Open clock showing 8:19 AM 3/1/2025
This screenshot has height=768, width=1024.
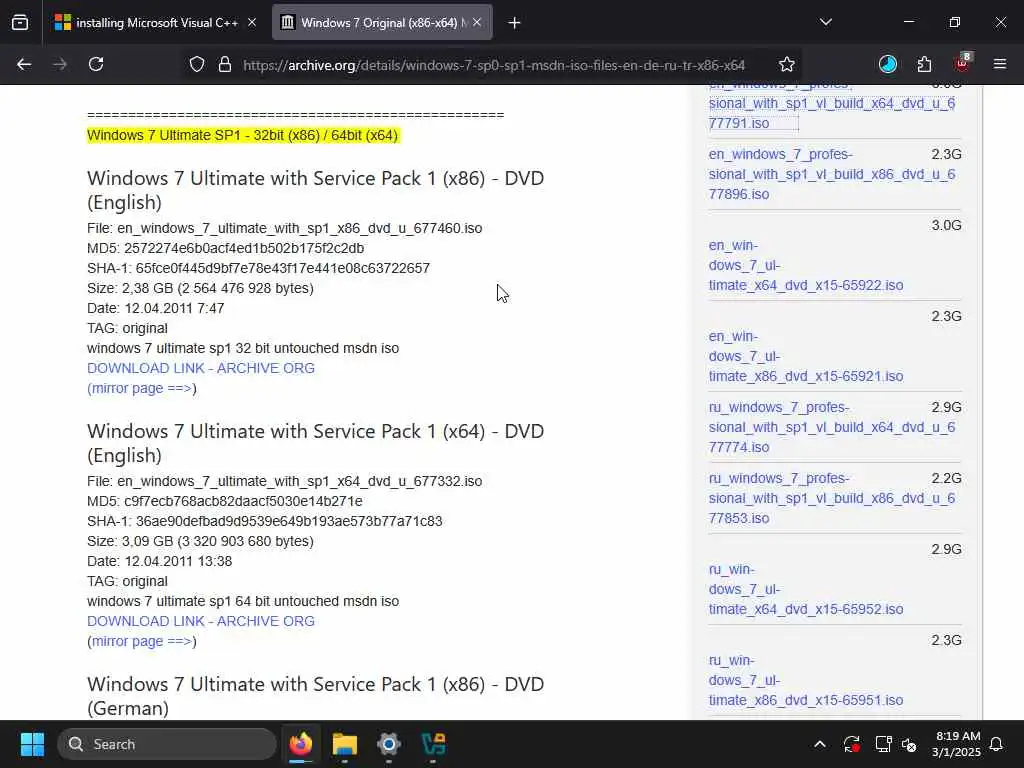point(957,744)
